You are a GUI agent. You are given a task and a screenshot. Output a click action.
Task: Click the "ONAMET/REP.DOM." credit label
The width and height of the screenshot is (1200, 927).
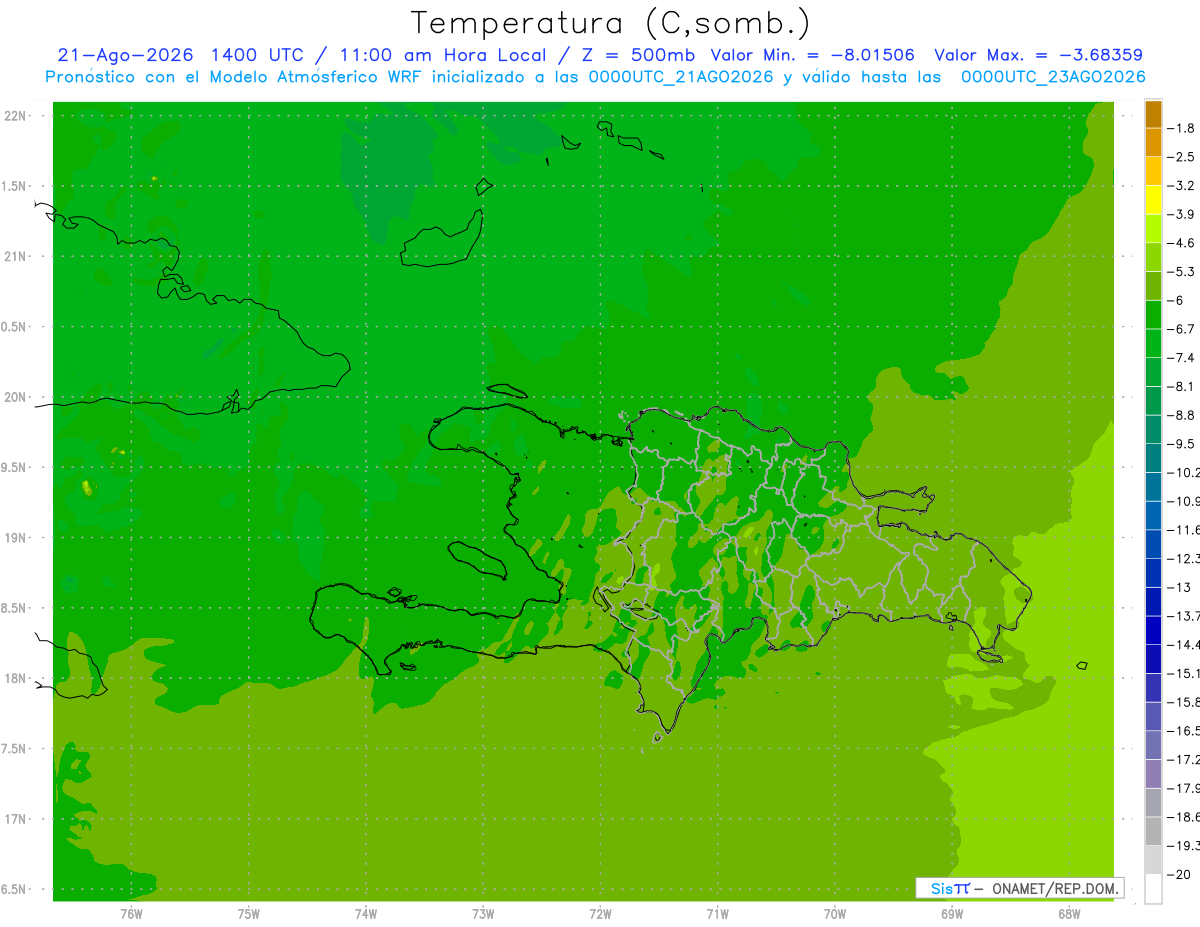click(1054, 888)
